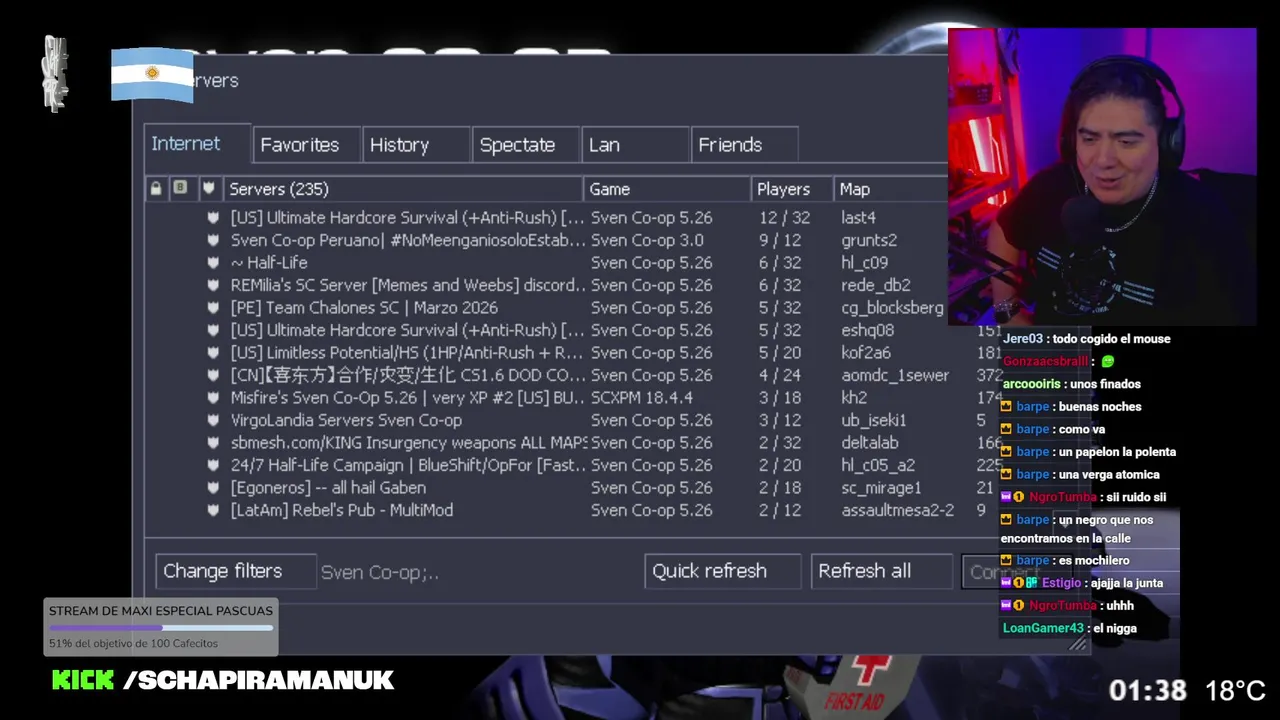Click the chat panel resize grip icon
Viewport: 1280px width, 720px height.
1077,644
